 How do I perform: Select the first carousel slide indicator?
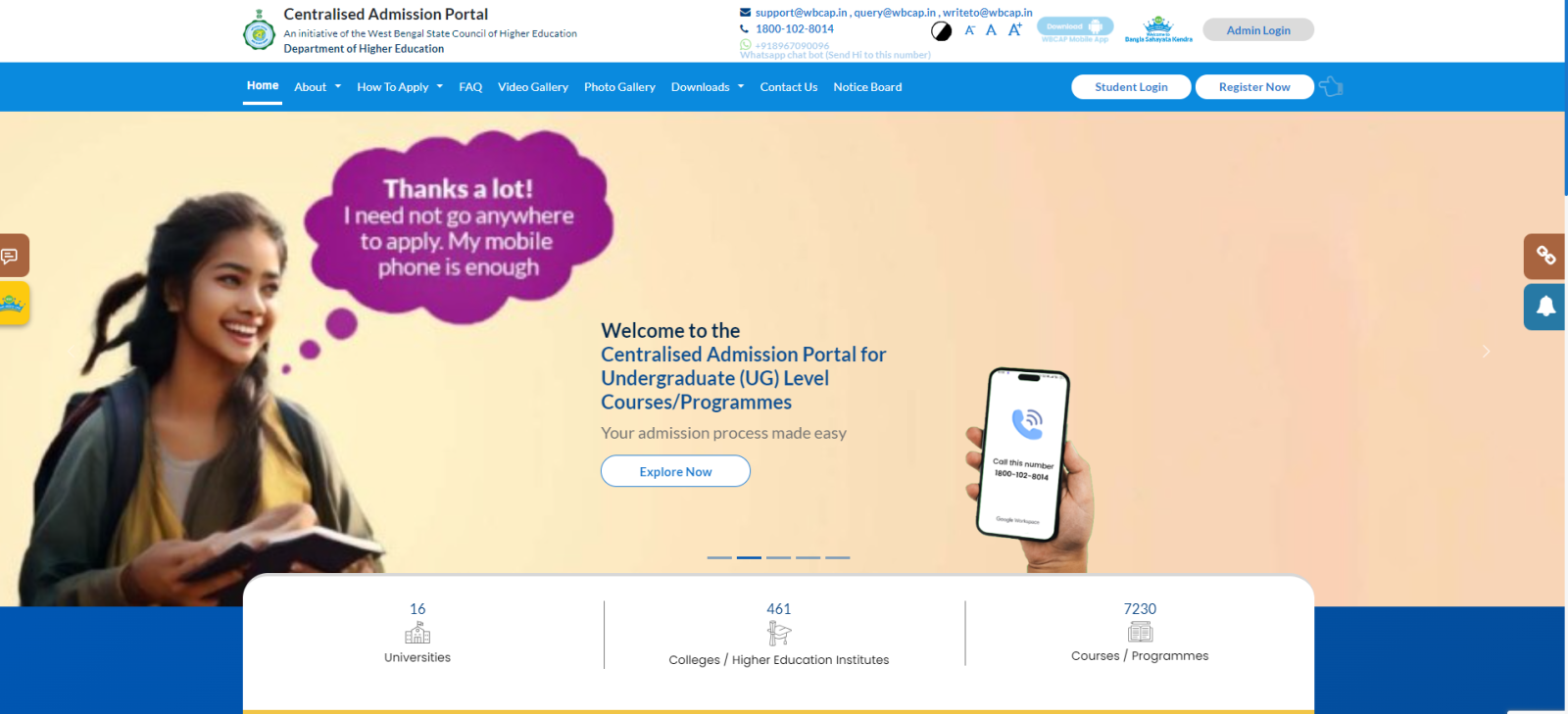(x=719, y=557)
